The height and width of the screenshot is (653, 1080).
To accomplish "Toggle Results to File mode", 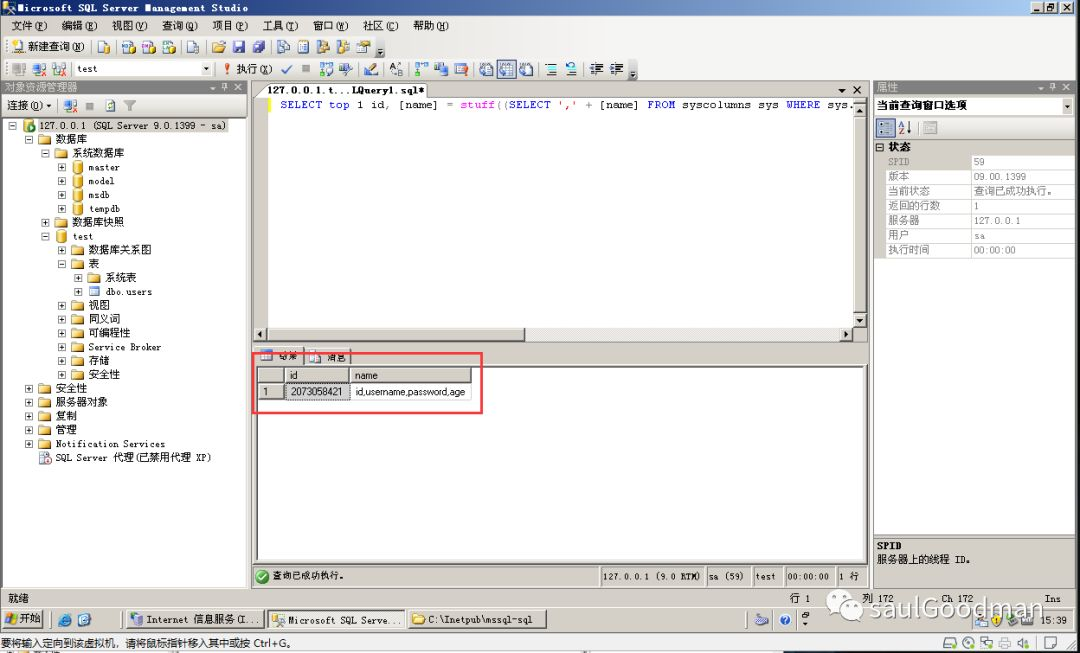I will point(526,69).
